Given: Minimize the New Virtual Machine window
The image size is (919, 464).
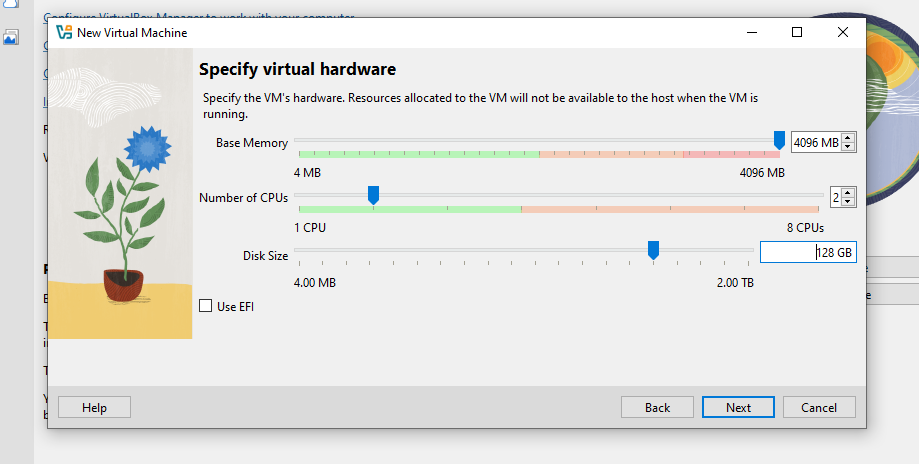Looking at the screenshot, I should tap(751, 32).
